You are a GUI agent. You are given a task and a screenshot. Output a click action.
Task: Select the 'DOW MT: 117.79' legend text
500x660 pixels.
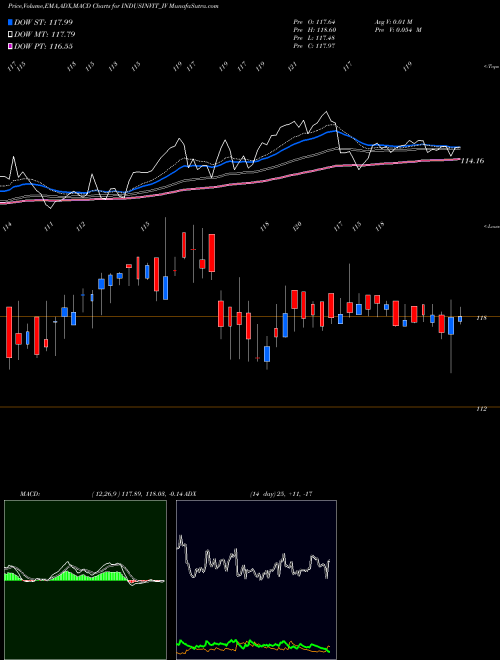[44, 34]
